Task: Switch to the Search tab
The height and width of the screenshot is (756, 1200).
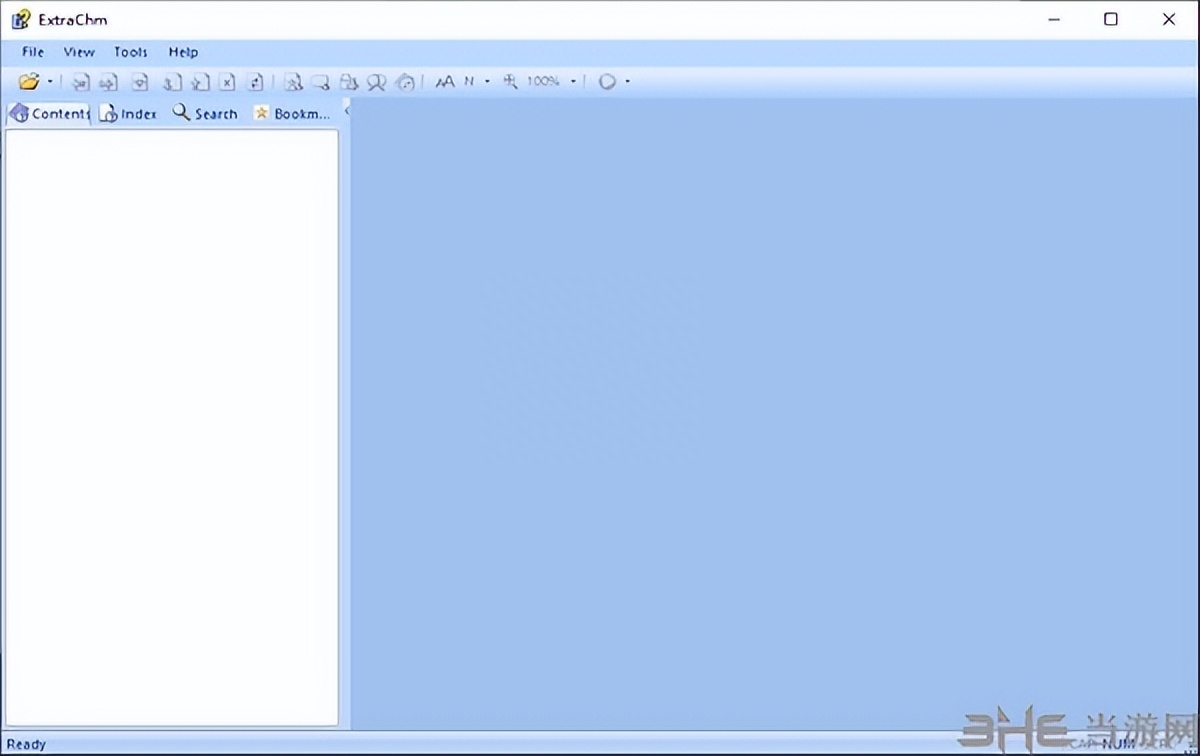Action: (205, 114)
